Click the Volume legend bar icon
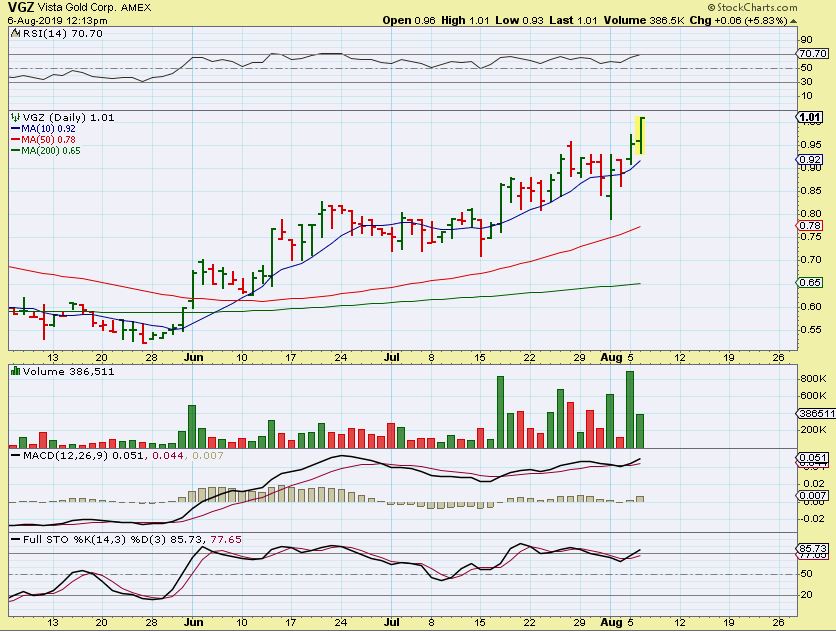 [15, 371]
